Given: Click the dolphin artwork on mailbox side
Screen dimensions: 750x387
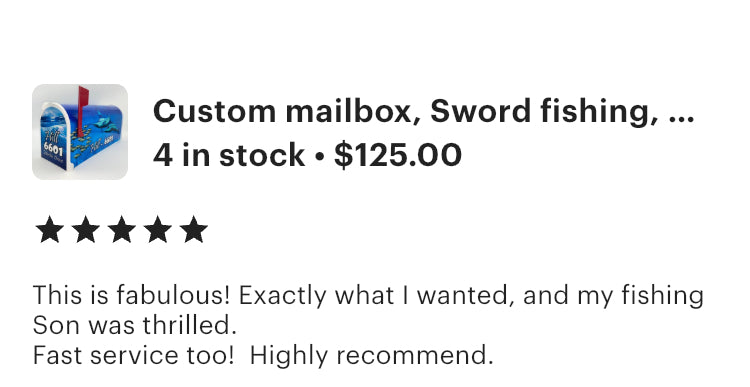Looking at the screenshot, I should coord(105,123).
